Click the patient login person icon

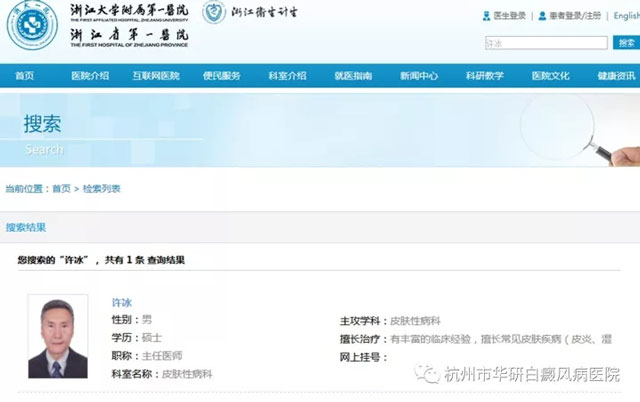click(542, 16)
